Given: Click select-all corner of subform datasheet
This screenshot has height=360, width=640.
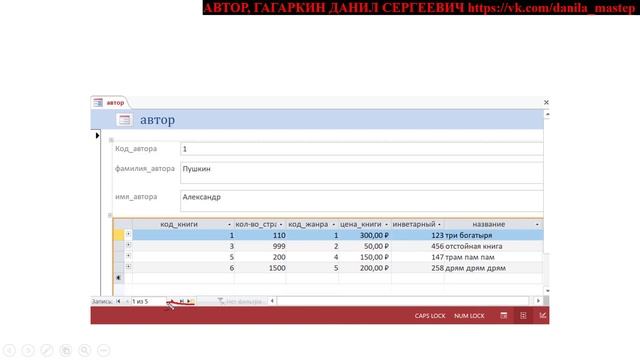Looking at the screenshot, I should point(122,224).
